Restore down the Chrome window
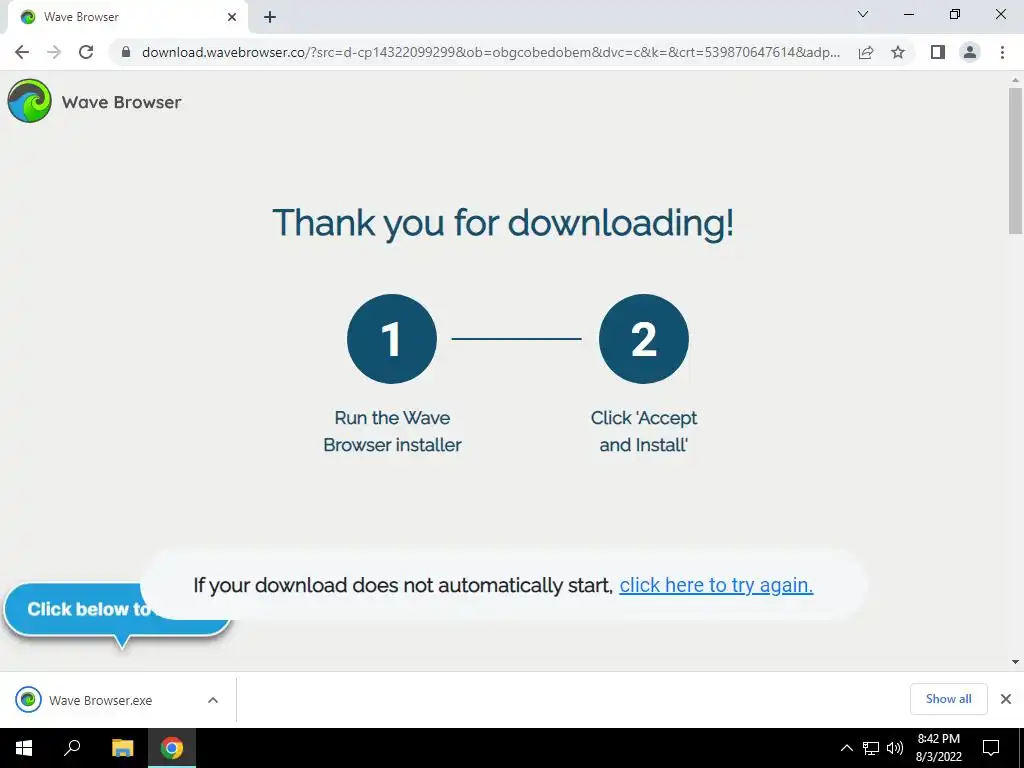 pos(955,14)
